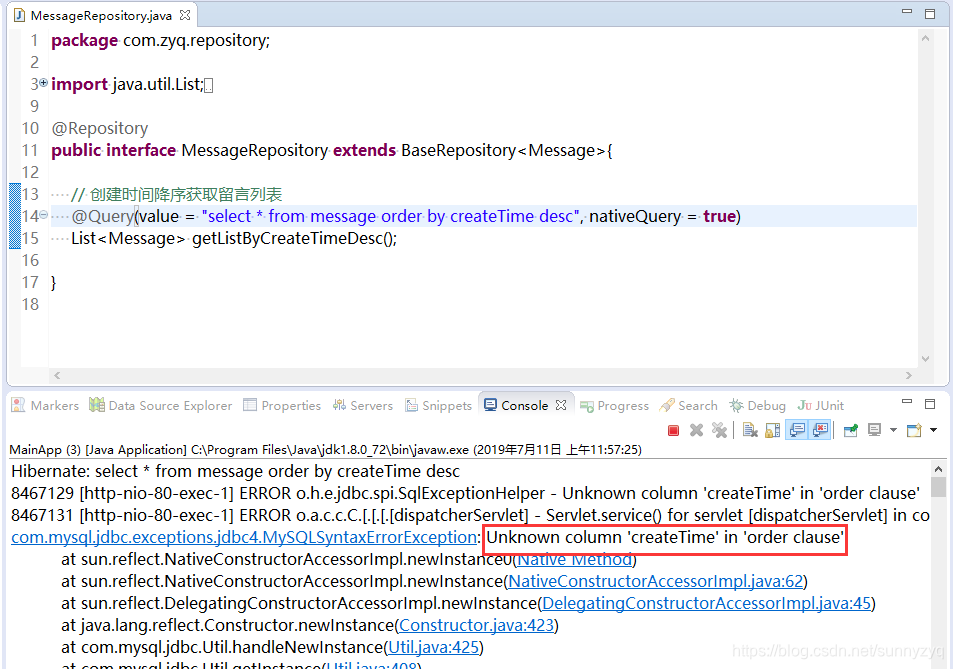Pin the Console view
The width and height of the screenshot is (953, 669).
pos(849,430)
